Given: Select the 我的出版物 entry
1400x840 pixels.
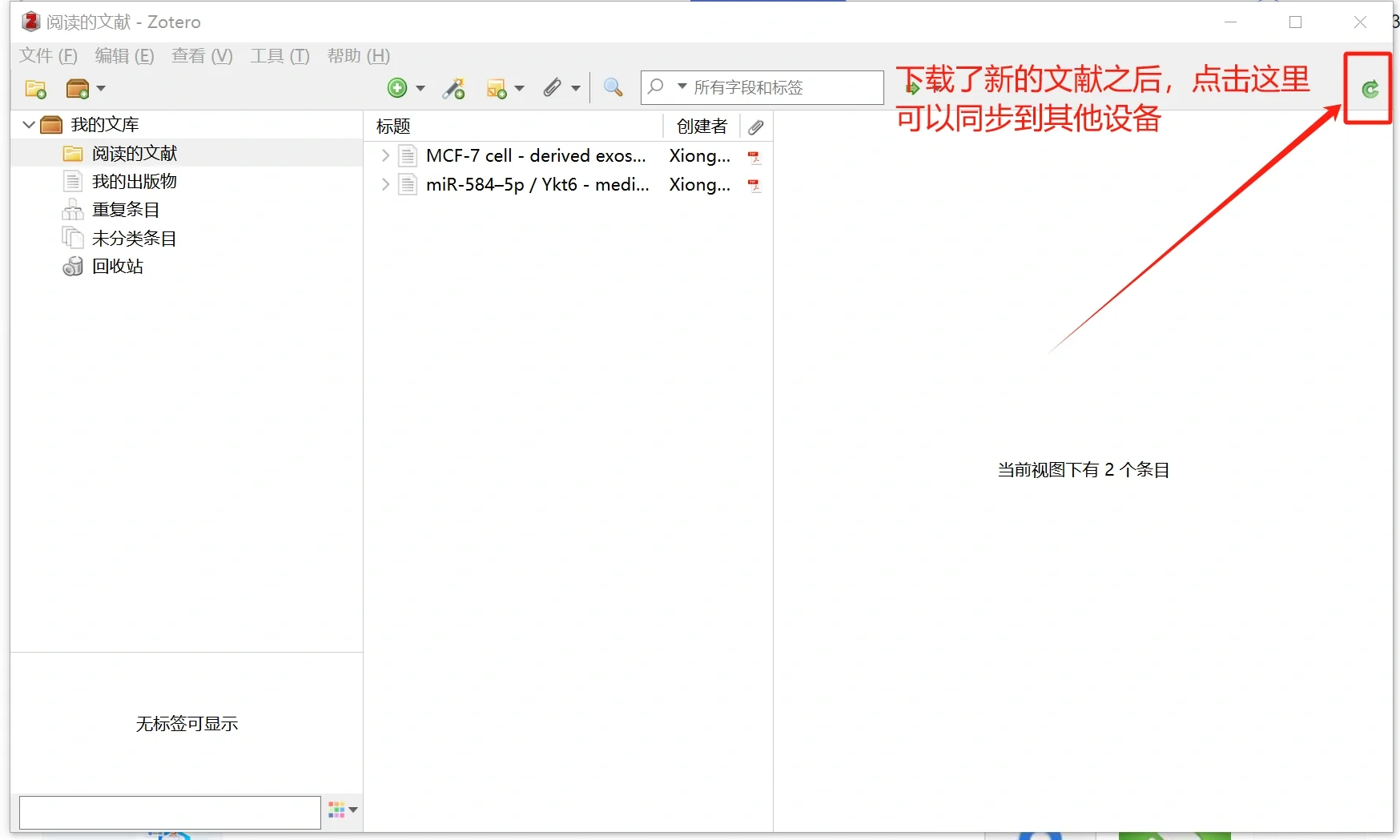Looking at the screenshot, I should [133, 181].
